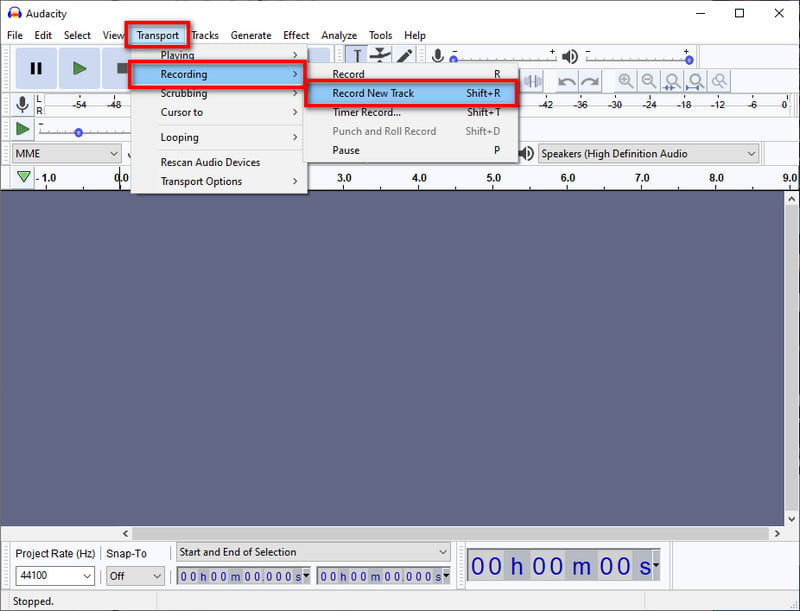This screenshot has width=800, height=611.
Task: Click the vertical scrollbar up arrow
Action: tap(791, 199)
